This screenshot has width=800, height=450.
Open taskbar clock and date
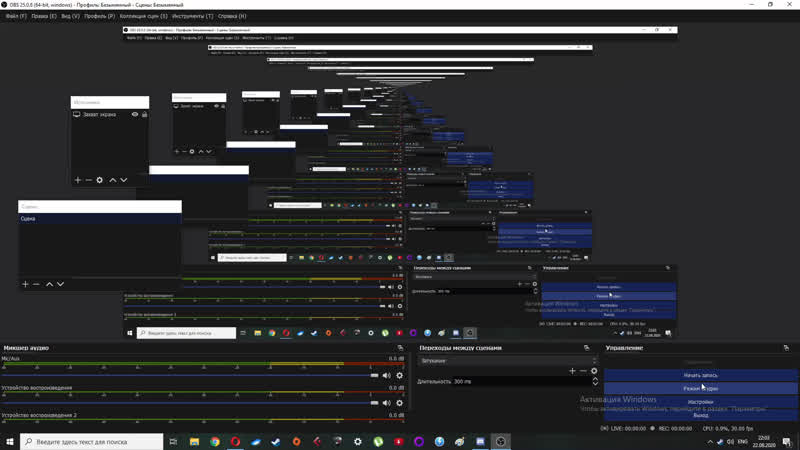[764, 442]
